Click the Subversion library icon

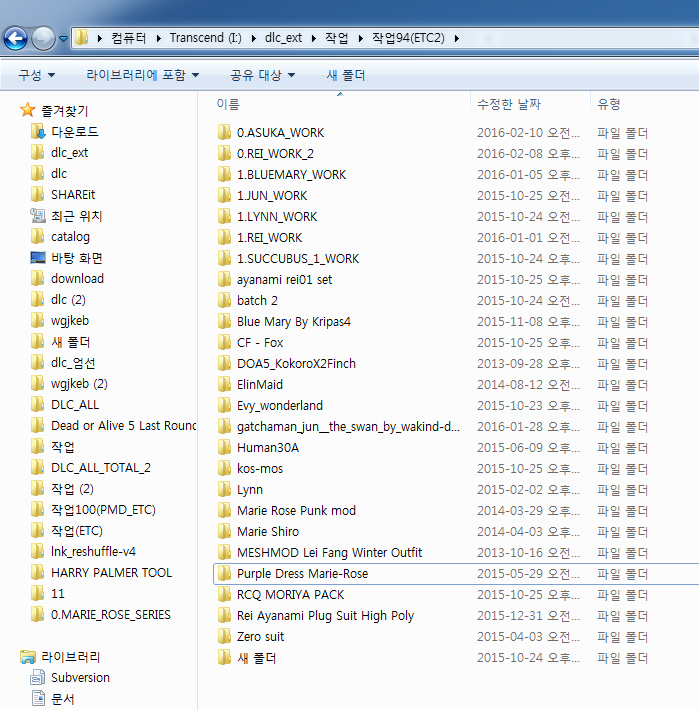coord(38,678)
